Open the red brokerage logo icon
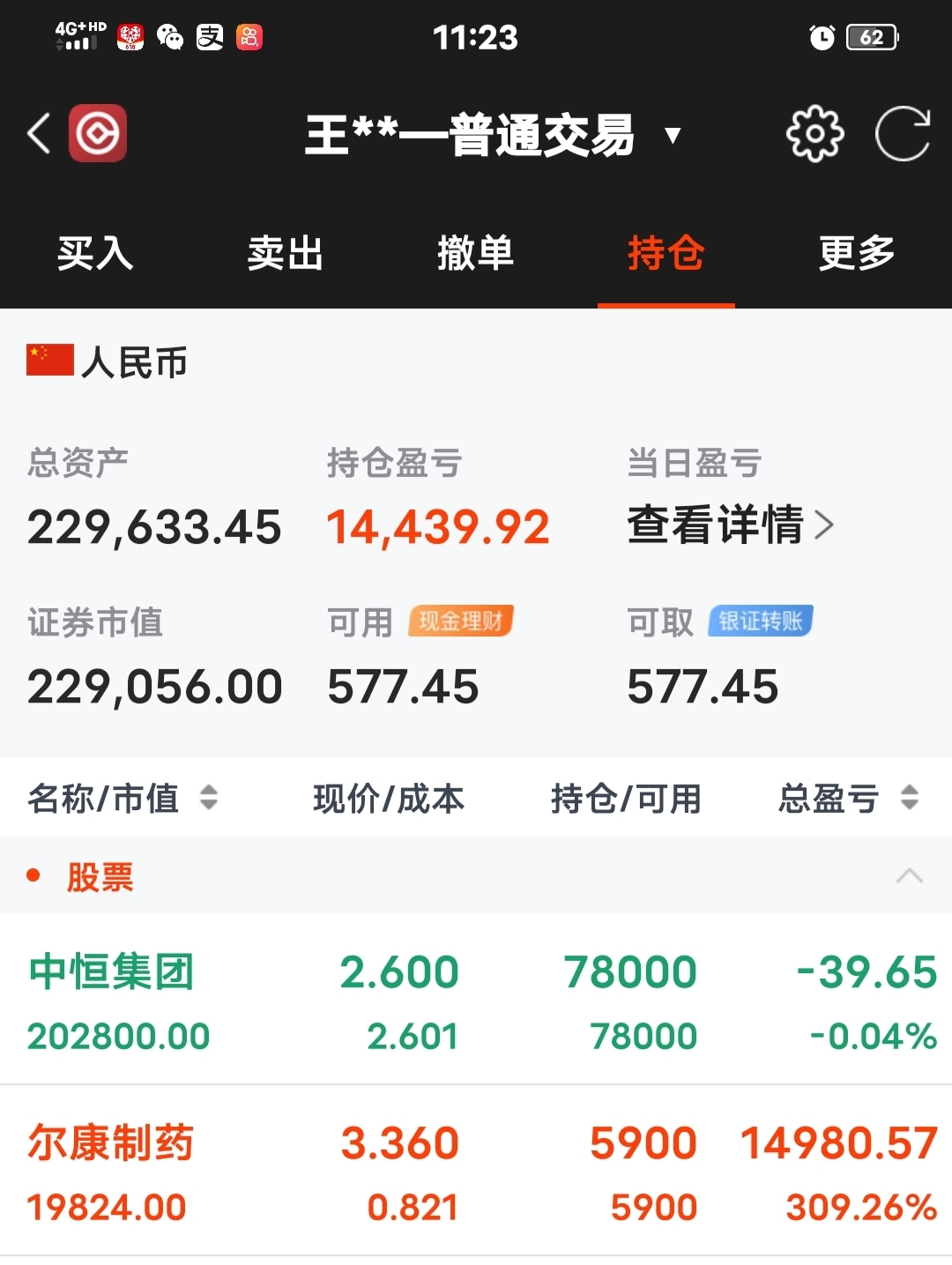952x1265 pixels. (x=98, y=133)
